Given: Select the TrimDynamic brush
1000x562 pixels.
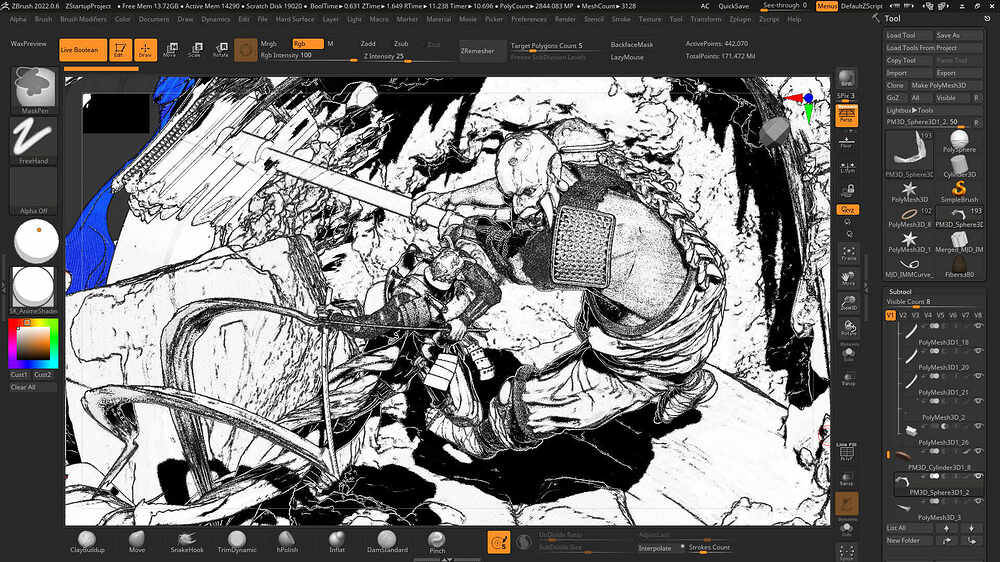Looking at the screenshot, I should point(237,542).
